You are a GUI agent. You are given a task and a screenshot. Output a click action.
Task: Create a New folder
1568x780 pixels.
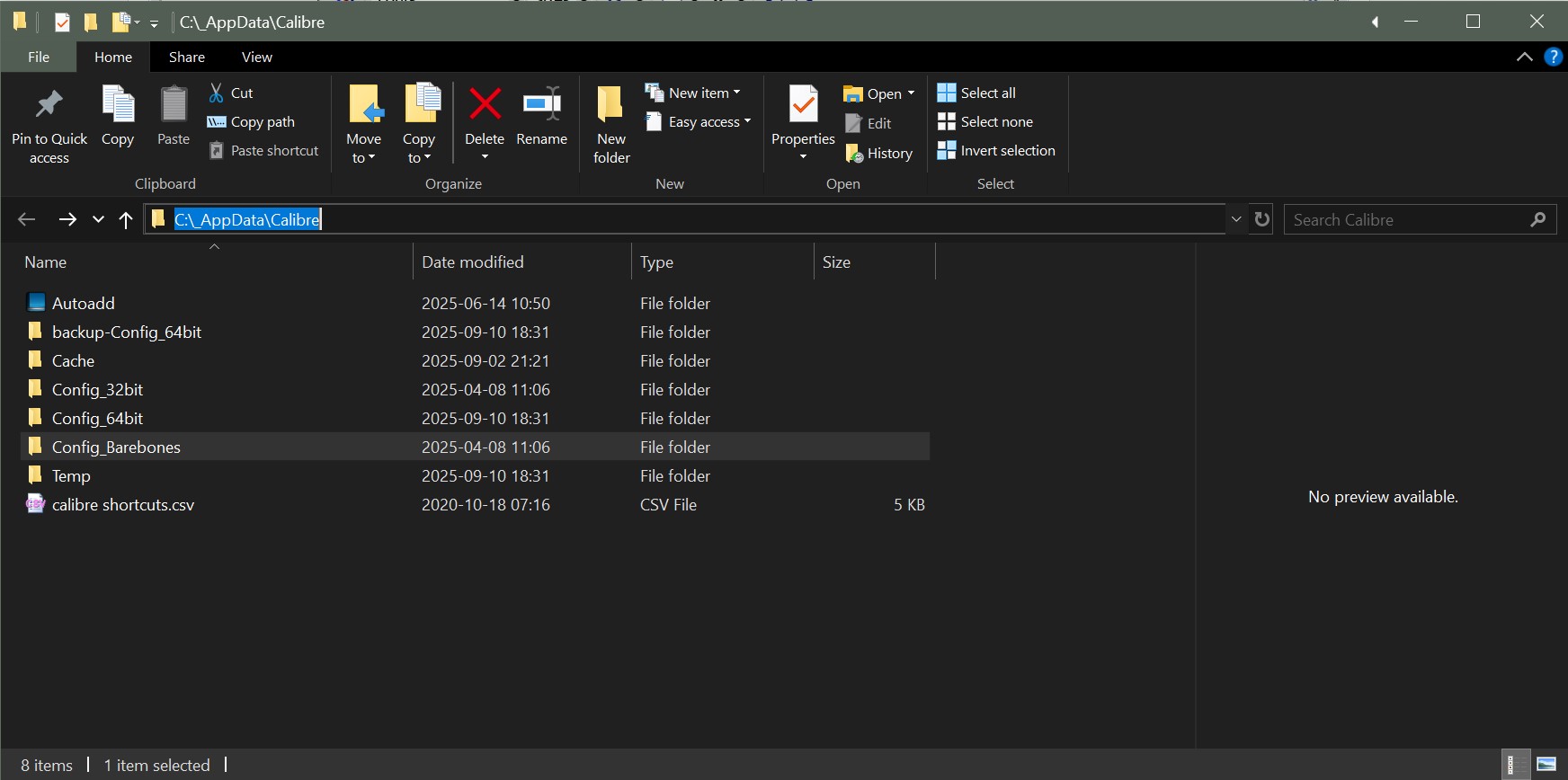(611, 124)
